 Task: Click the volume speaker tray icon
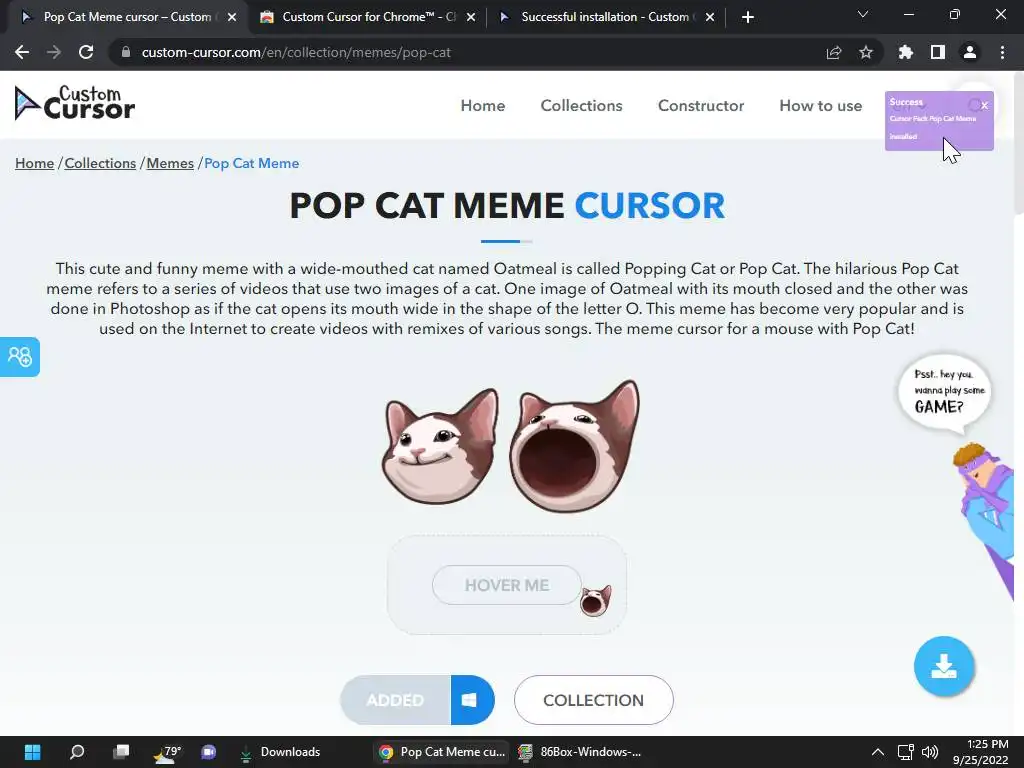[x=930, y=752]
